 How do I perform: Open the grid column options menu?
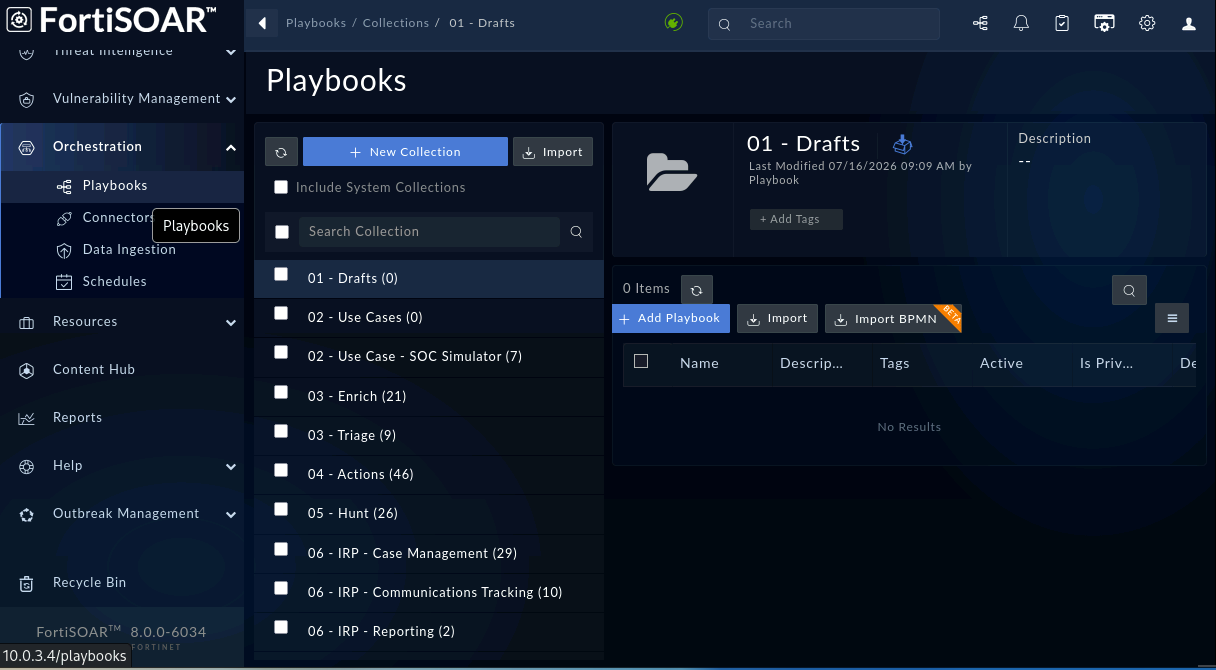(x=1172, y=319)
